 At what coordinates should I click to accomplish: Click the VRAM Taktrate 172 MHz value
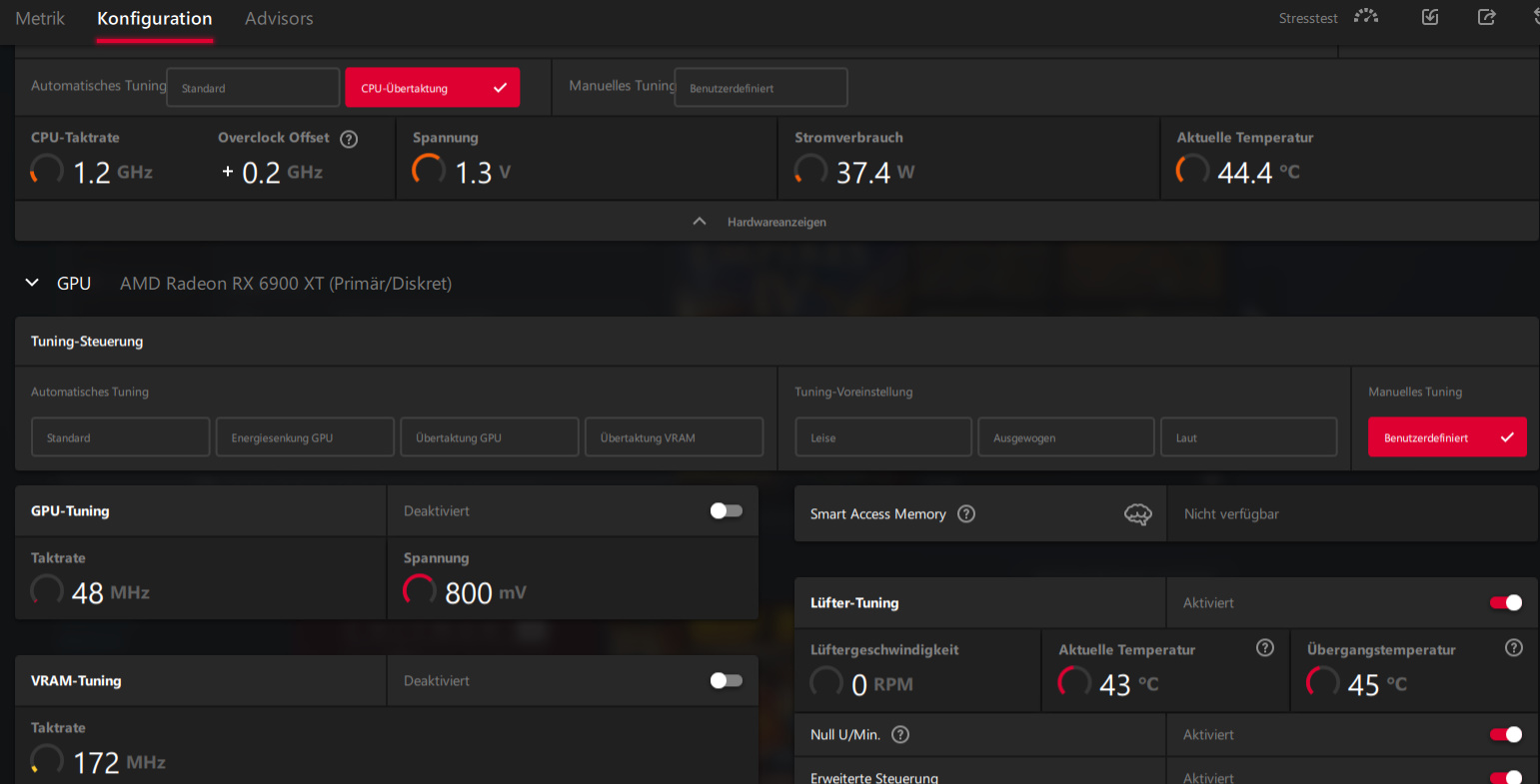pyautogui.click(x=120, y=763)
